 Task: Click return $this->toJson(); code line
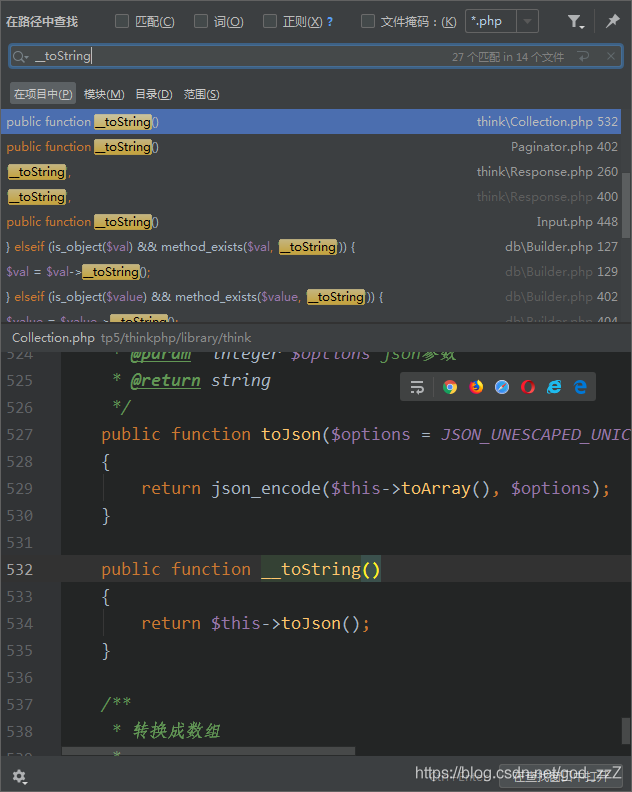tap(256, 624)
